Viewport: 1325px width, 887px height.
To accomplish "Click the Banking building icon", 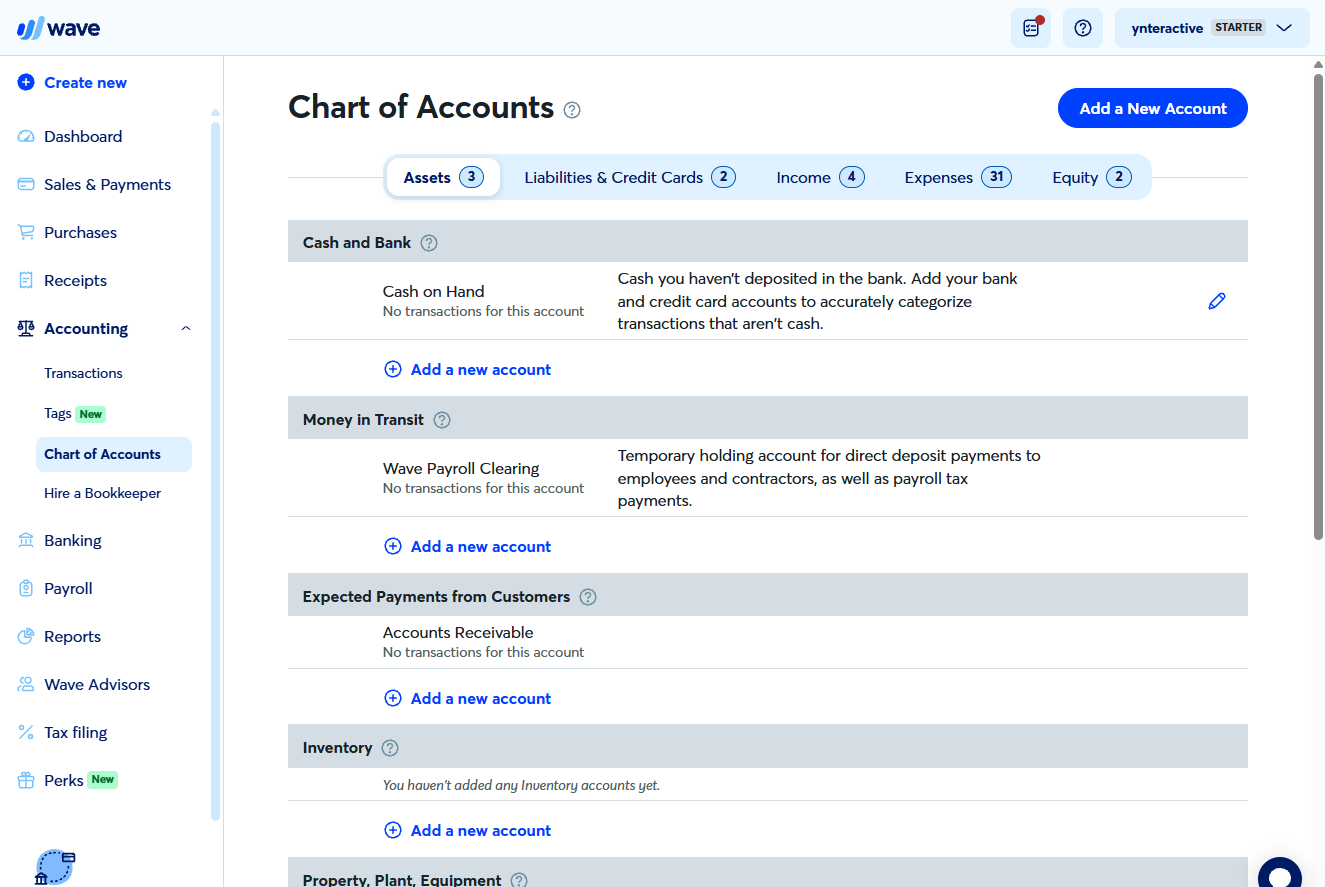I will click(x=26, y=541).
